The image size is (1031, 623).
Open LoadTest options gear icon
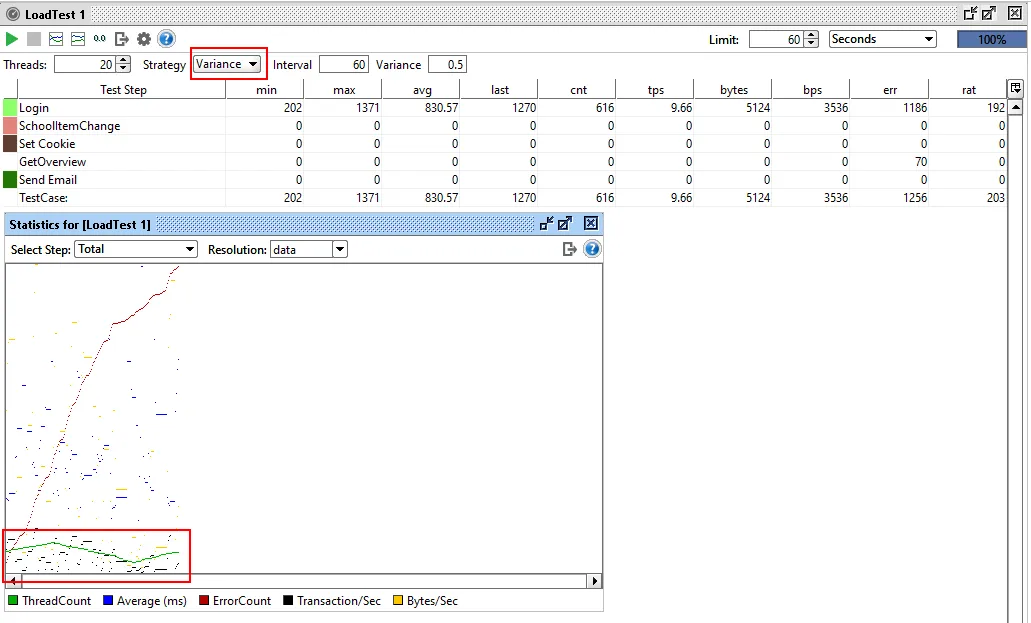(x=144, y=39)
